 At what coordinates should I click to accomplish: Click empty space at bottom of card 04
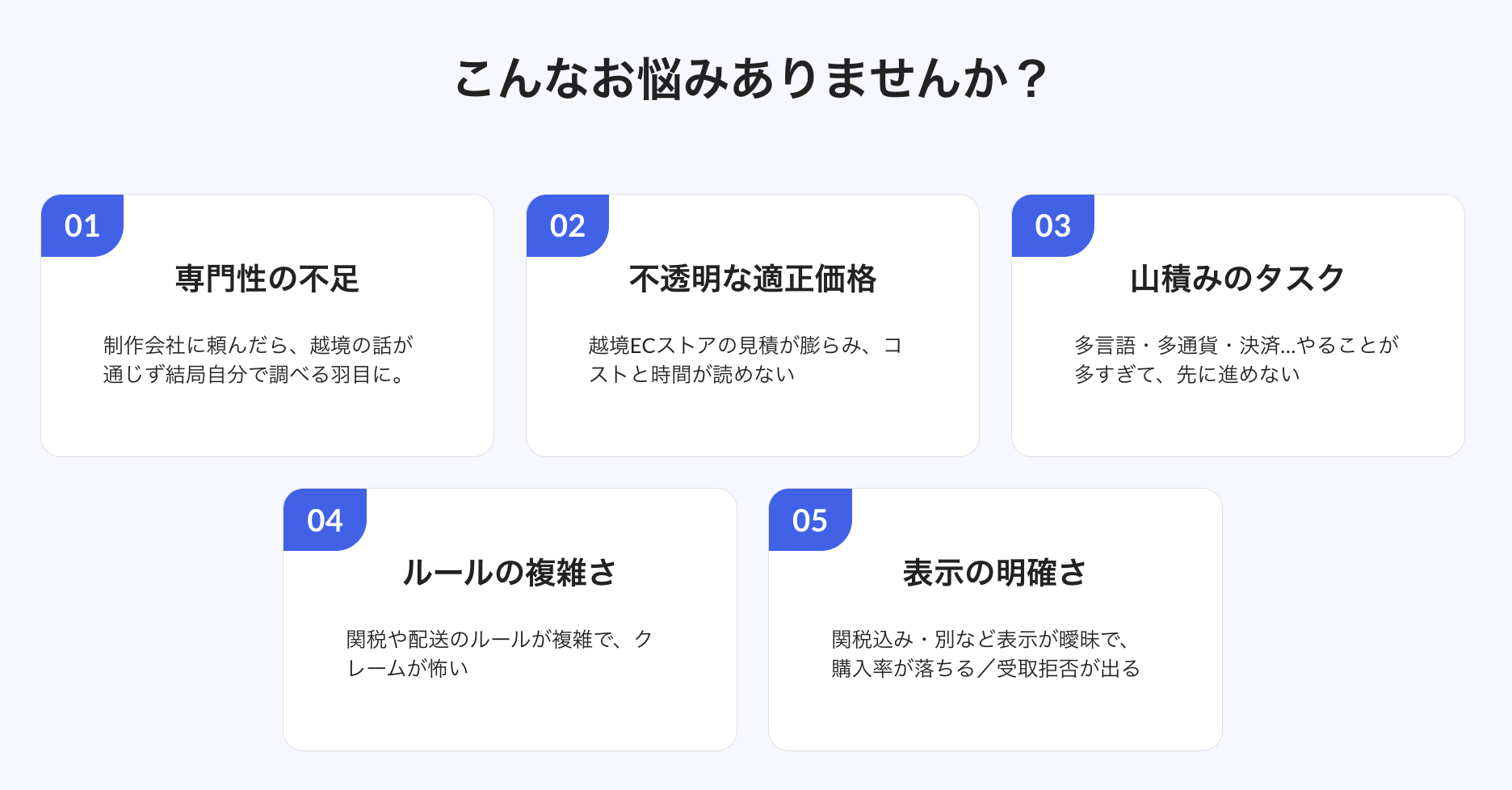(510, 718)
